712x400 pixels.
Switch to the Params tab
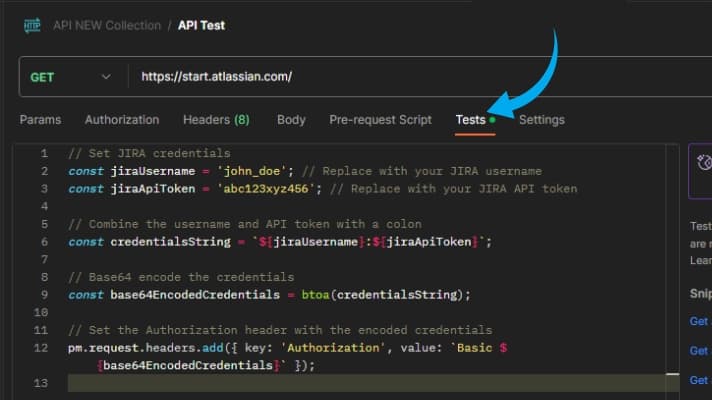[x=40, y=120]
